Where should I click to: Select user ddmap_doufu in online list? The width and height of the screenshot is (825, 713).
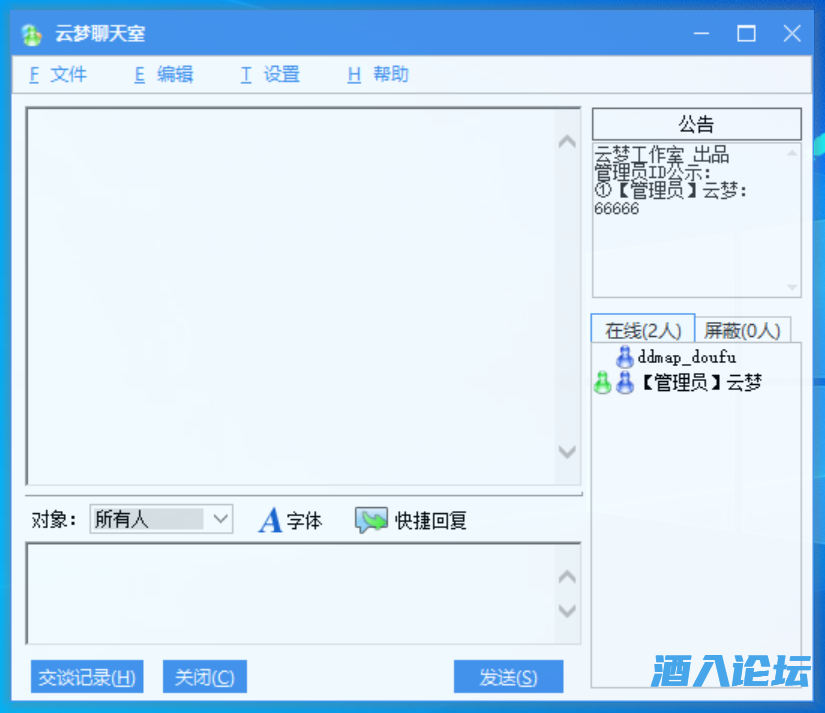coord(686,357)
